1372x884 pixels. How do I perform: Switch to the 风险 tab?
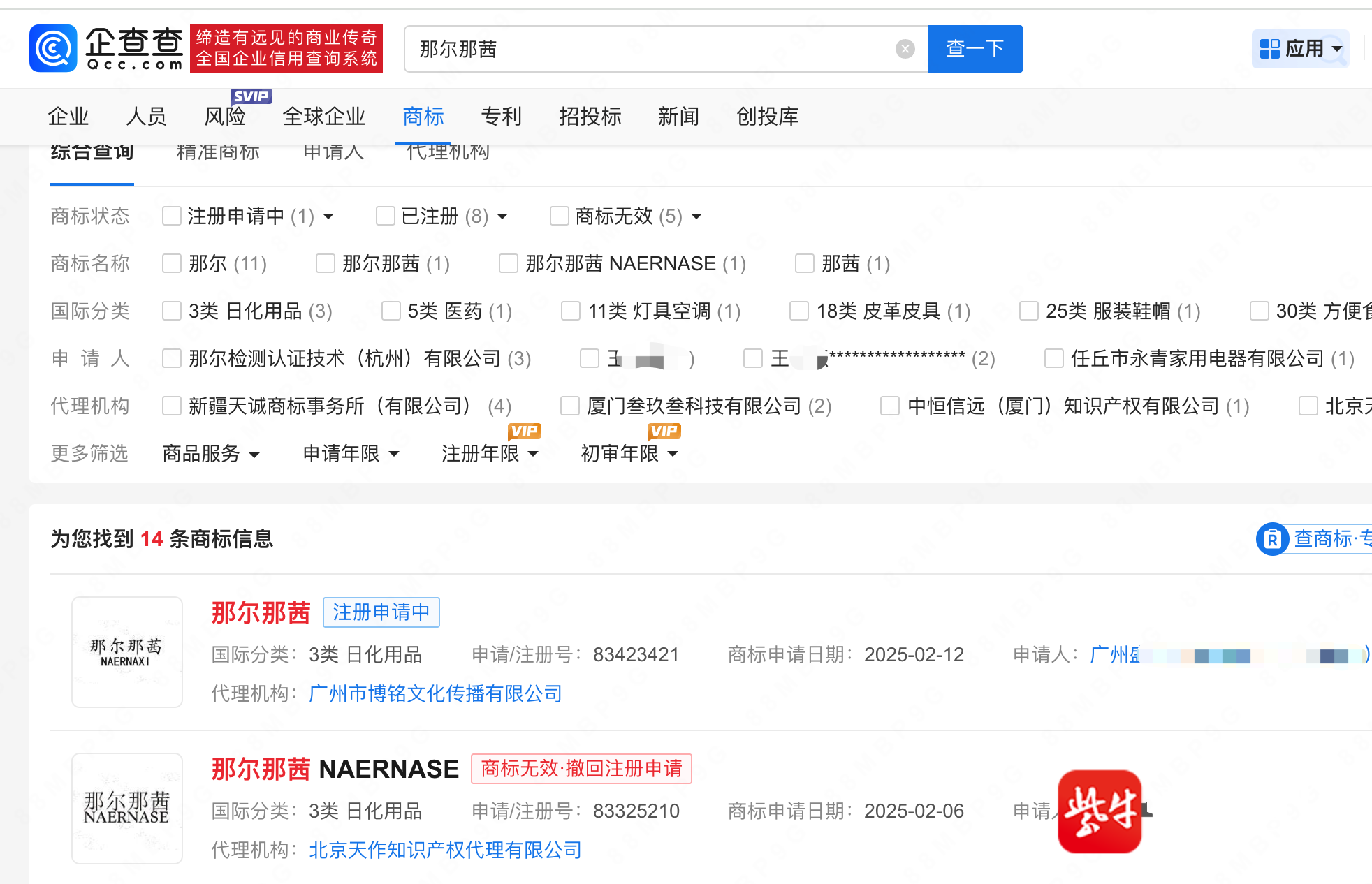pyautogui.click(x=225, y=116)
